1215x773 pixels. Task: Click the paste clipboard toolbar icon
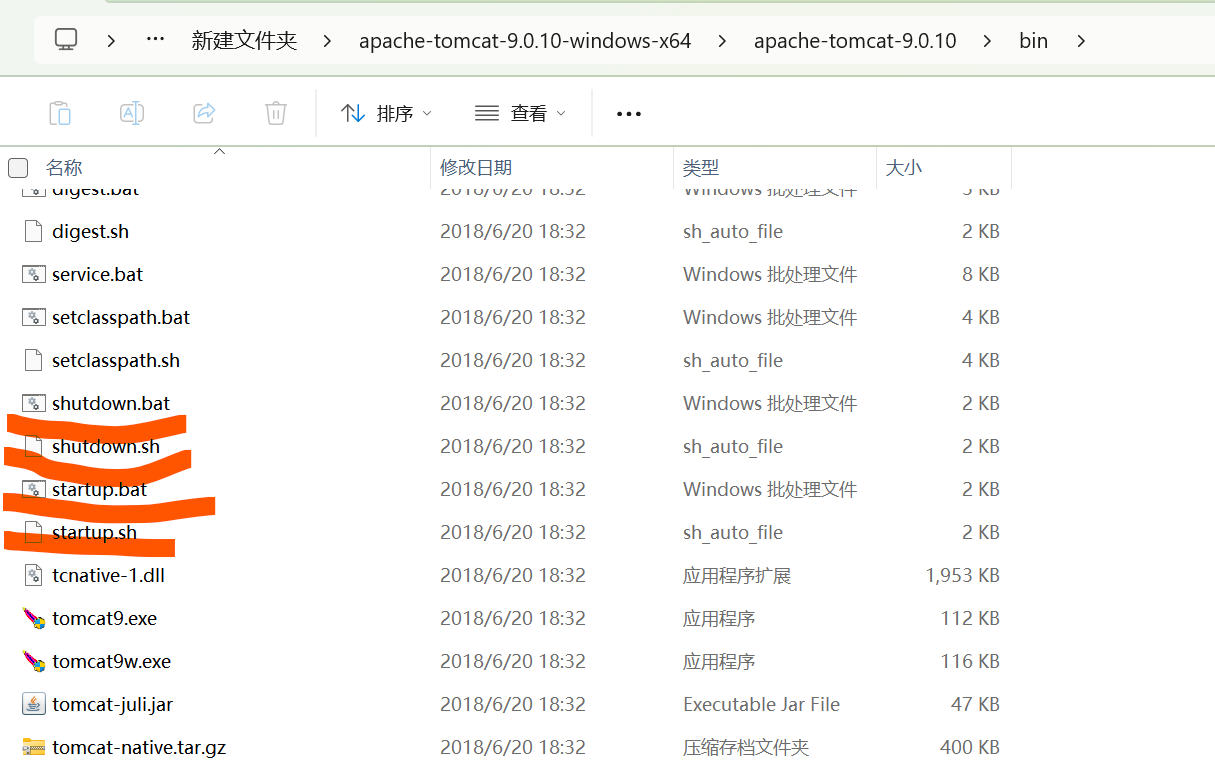click(x=60, y=113)
